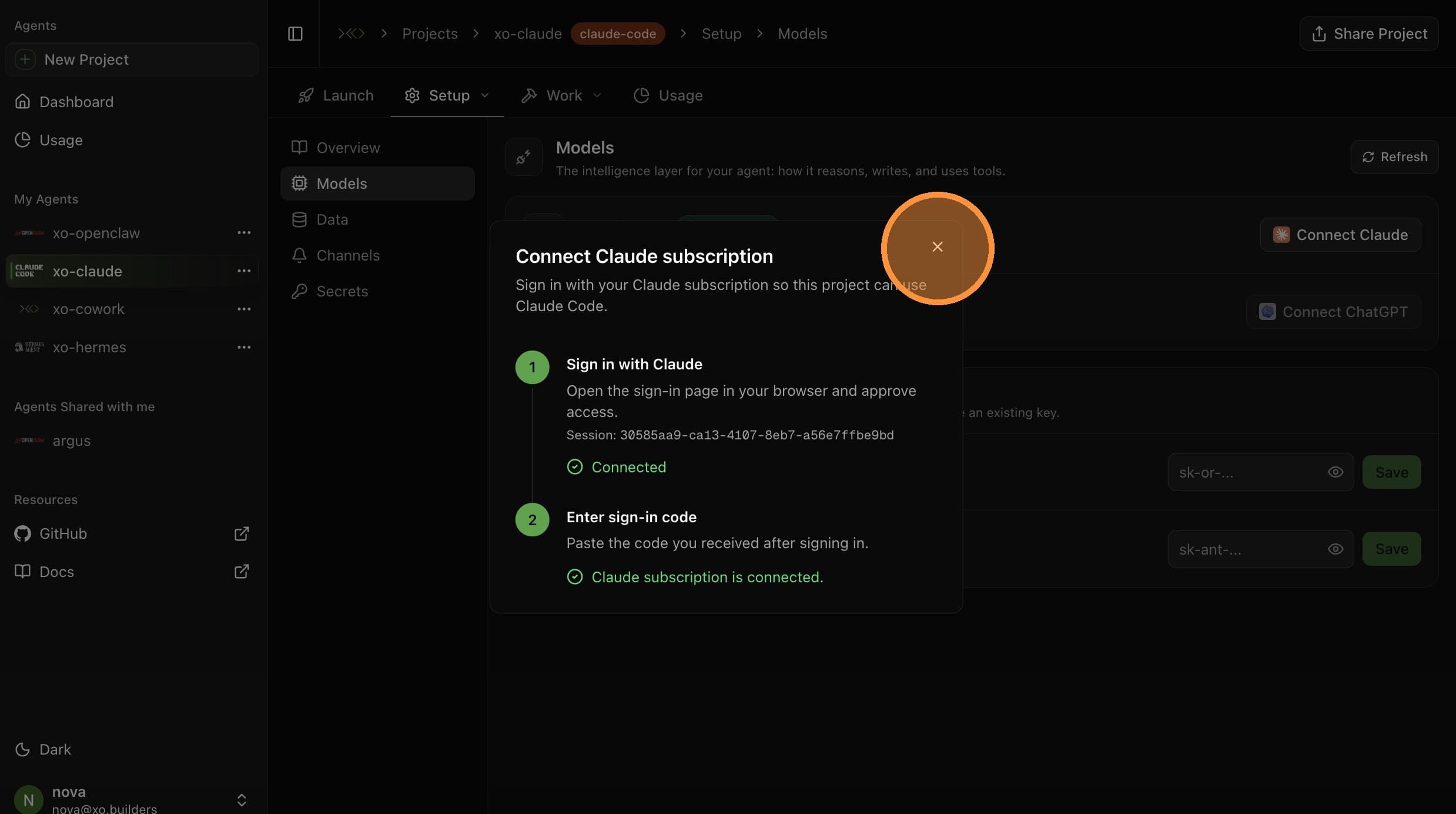Click the moon icon for Dark theme
Image resolution: width=1456 pixels, height=814 pixels.
pyautogui.click(x=22, y=749)
